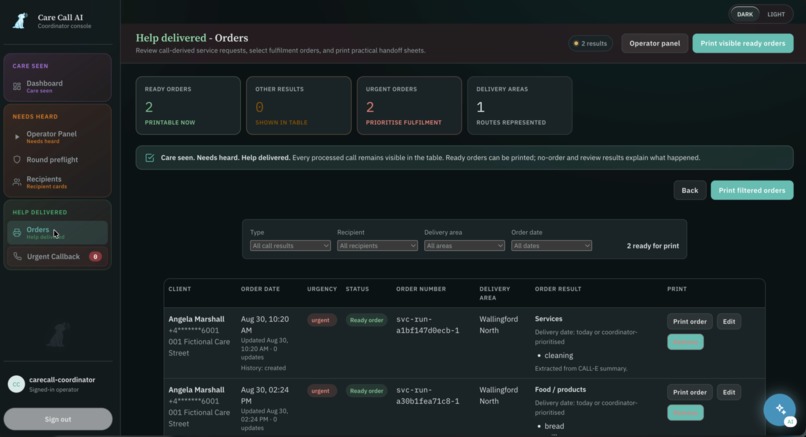Click Print visible ready orders
806x437 pixels.
tap(743, 43)
